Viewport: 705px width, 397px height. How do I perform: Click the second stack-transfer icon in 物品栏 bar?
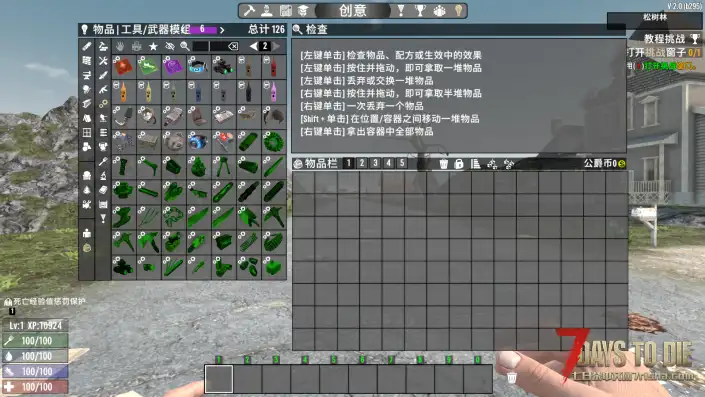[x=509, y=164]
